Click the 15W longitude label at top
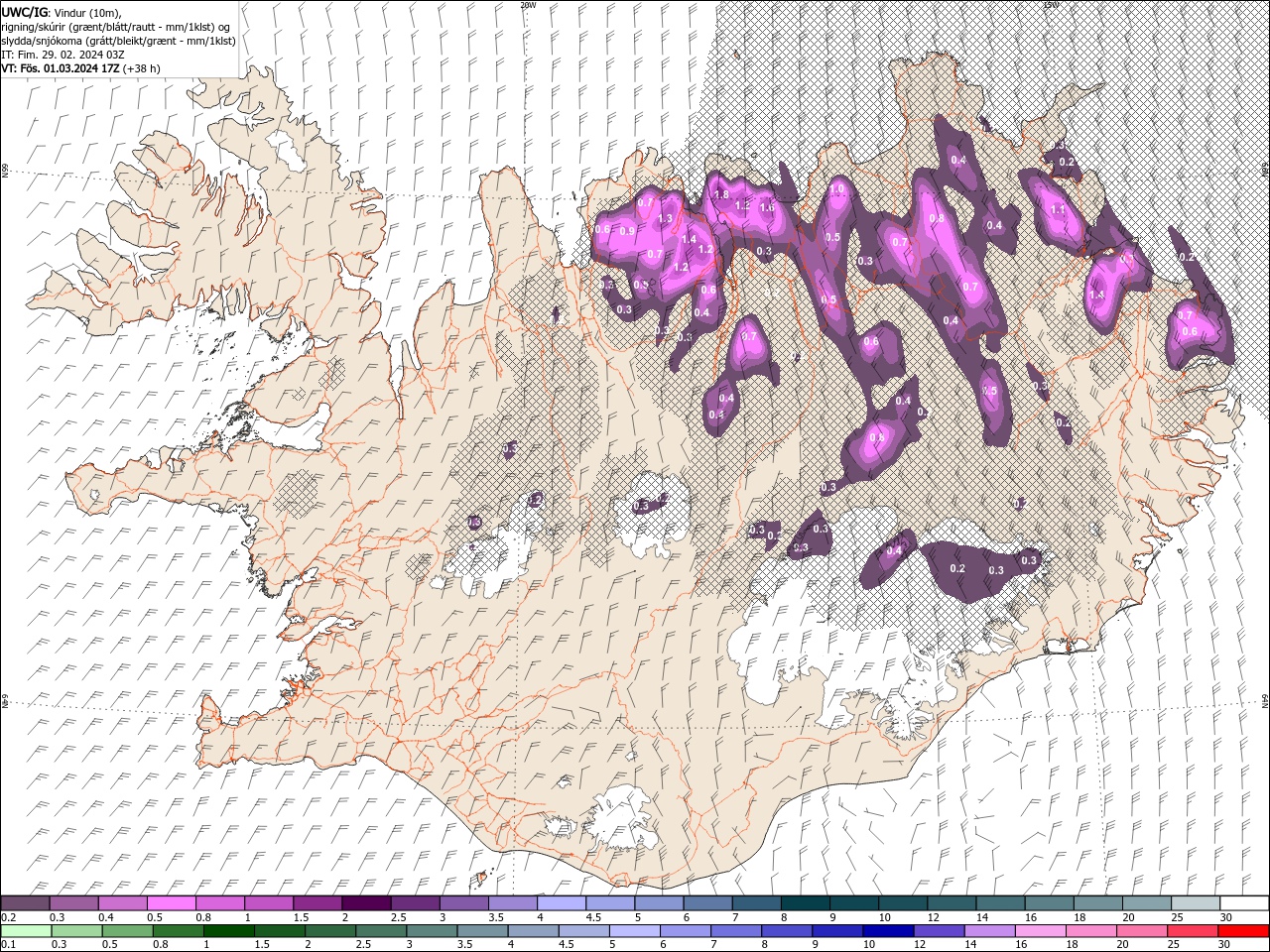The image size is (1270, 952). 1051,5
